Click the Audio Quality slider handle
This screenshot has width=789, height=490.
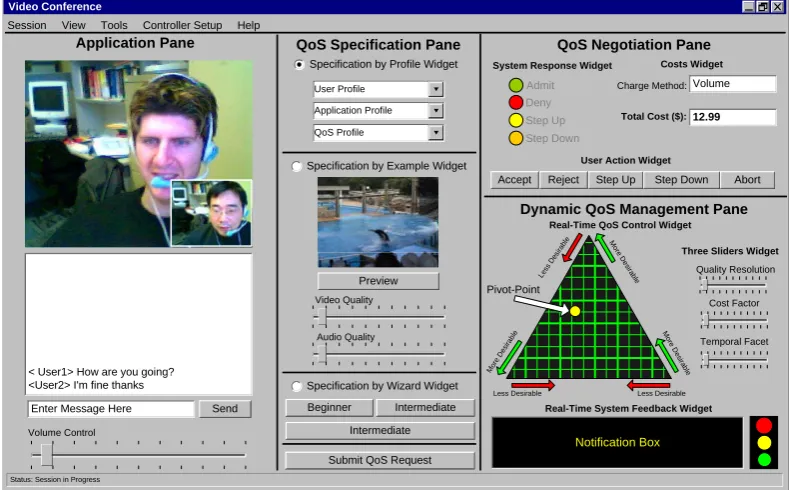pos(323,354)
